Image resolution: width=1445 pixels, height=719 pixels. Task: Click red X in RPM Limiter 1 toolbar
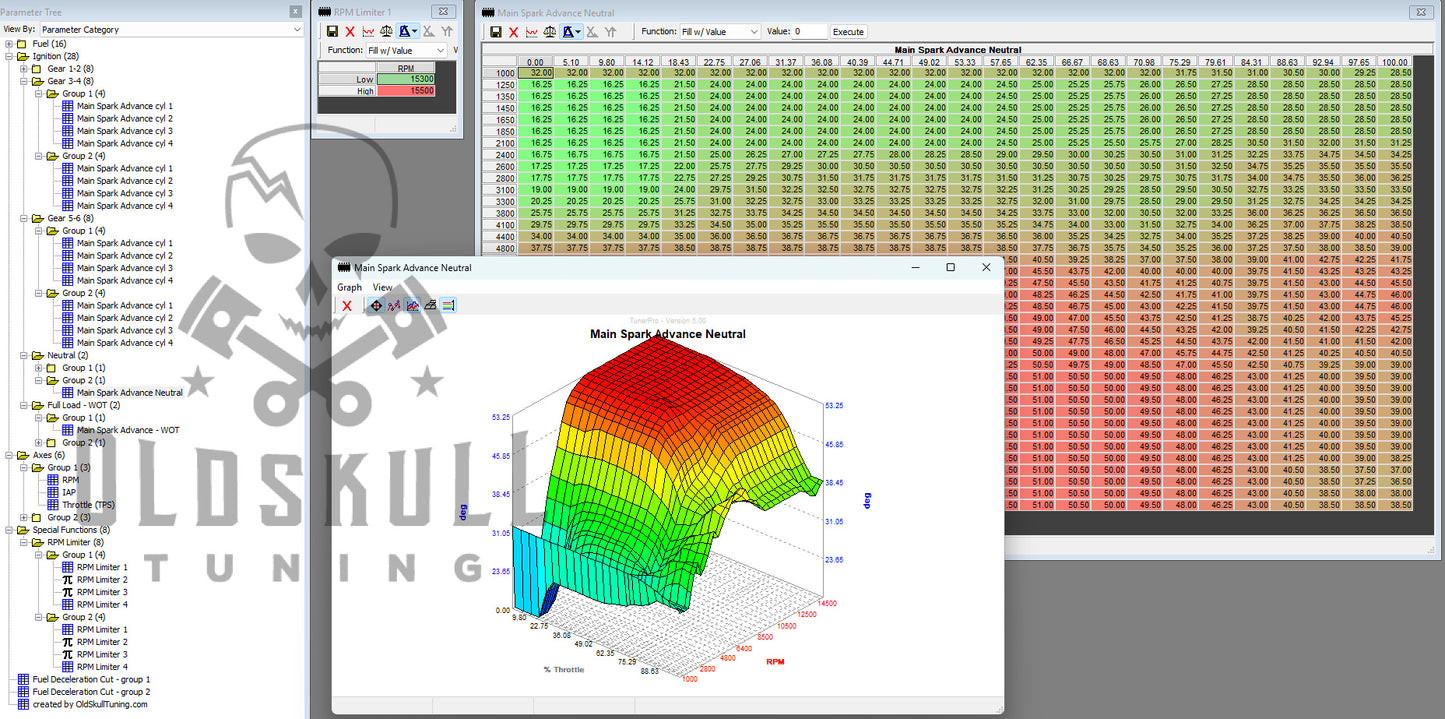pyautogui.click(x=350, y=32)
